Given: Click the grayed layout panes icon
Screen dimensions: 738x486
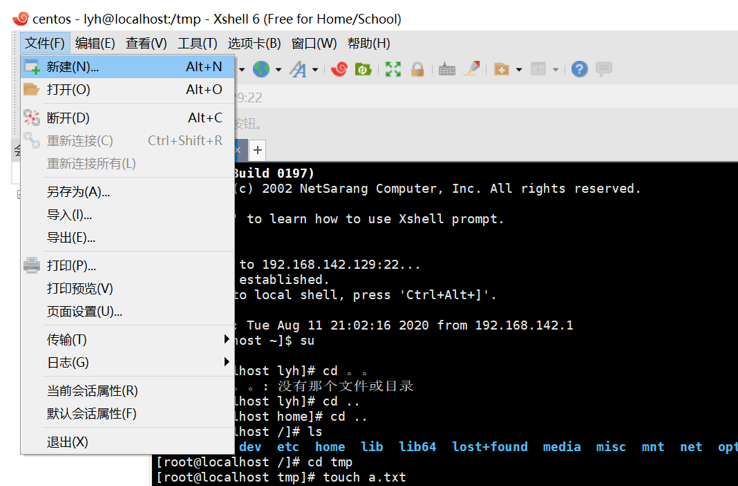Looking at the screenshot, I should 538,69.
